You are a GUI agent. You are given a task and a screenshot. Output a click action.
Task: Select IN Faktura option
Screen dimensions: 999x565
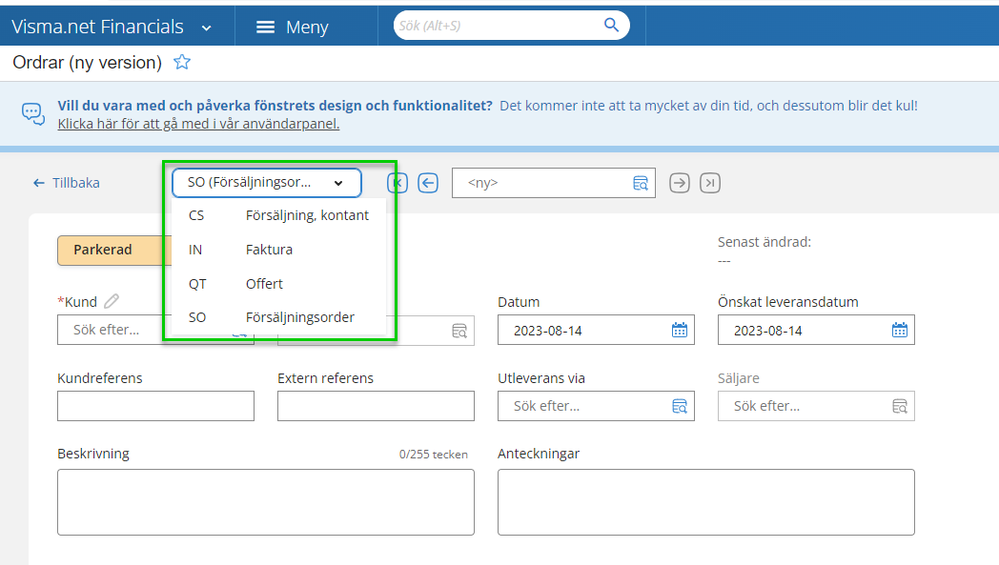(278, 250)
